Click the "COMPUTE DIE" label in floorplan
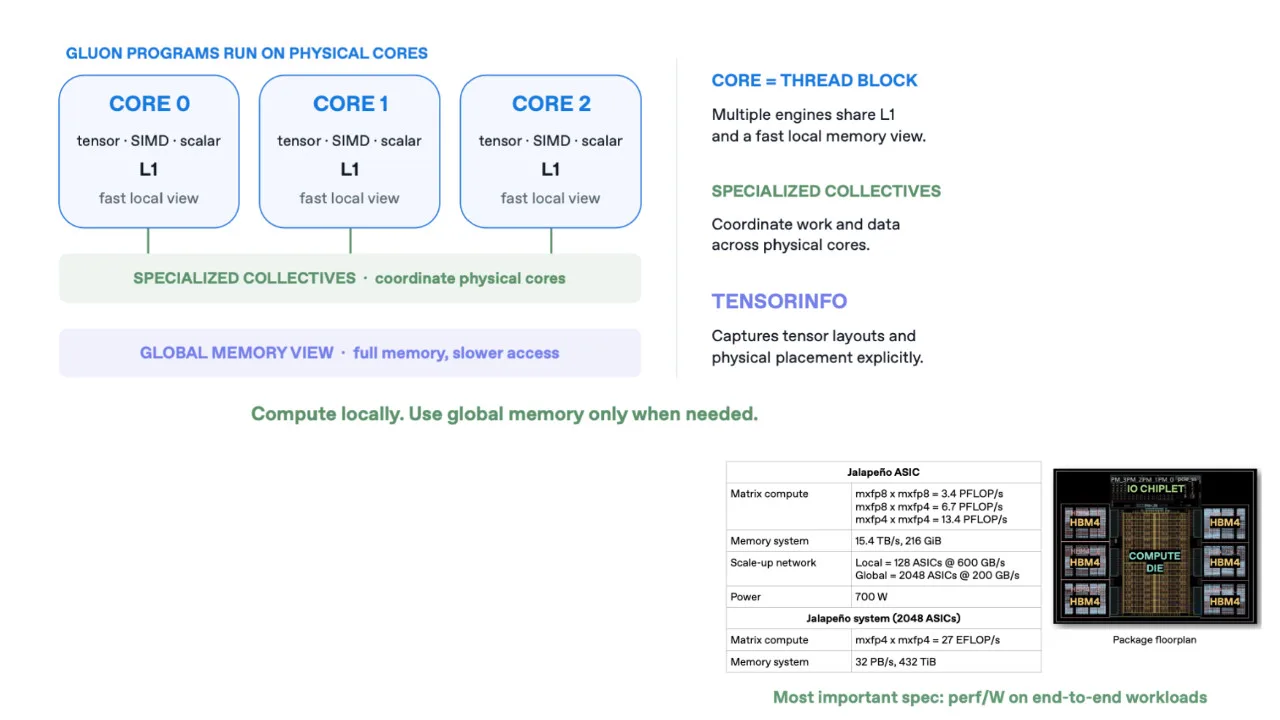The image size is (1280, 720). coord(1155,562)
